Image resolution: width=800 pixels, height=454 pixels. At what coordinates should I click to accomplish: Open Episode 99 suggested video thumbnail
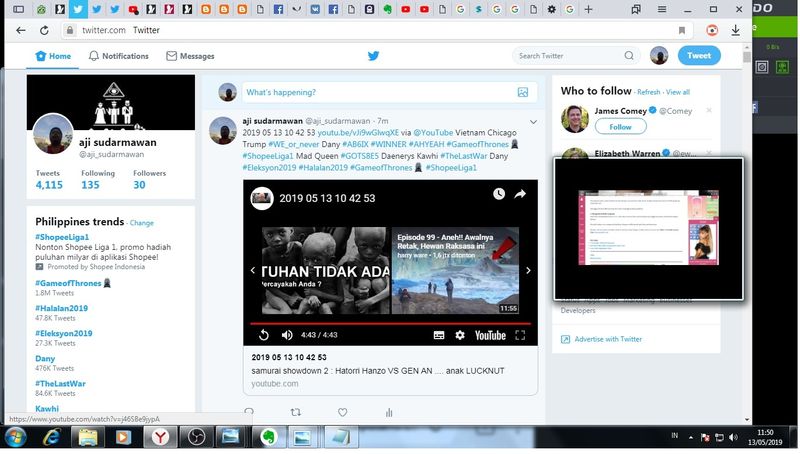(x=456, y=270)
